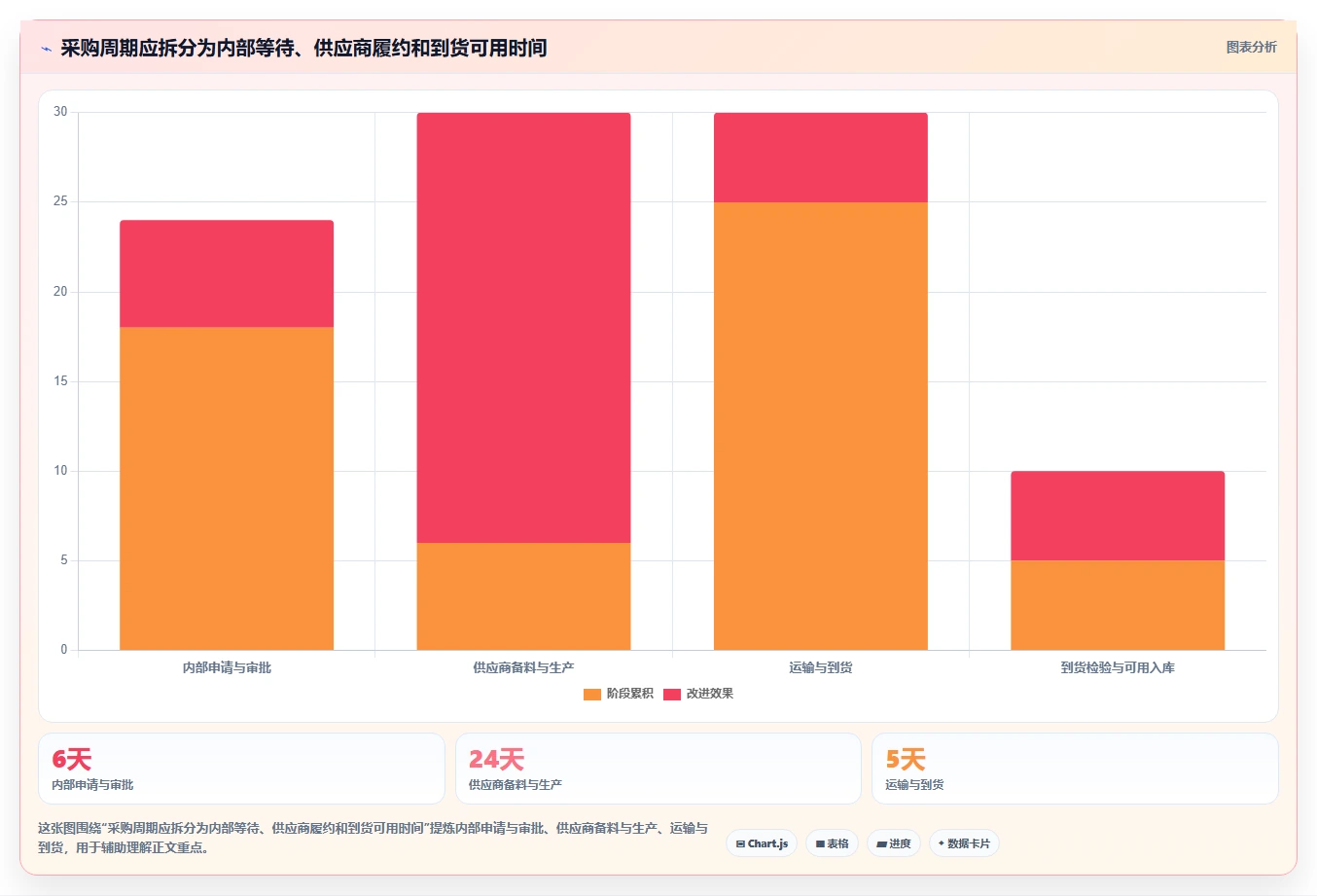Click the orange segment of 到货检验与可用入库 bar
Viewport: 1317px width, 896px height.
pos(1118,605)
